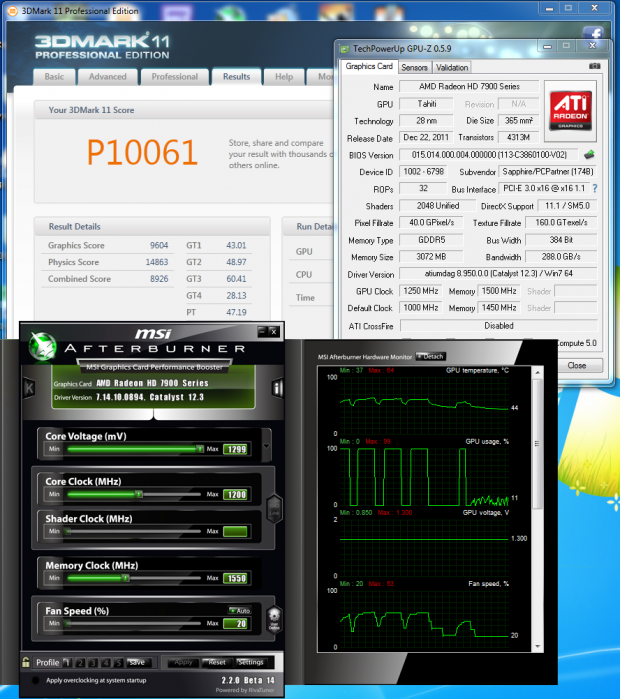Screen dimensions: 620x699
Task: Expand the Core Voltage dropdown arrow
Action: (267, 446)
